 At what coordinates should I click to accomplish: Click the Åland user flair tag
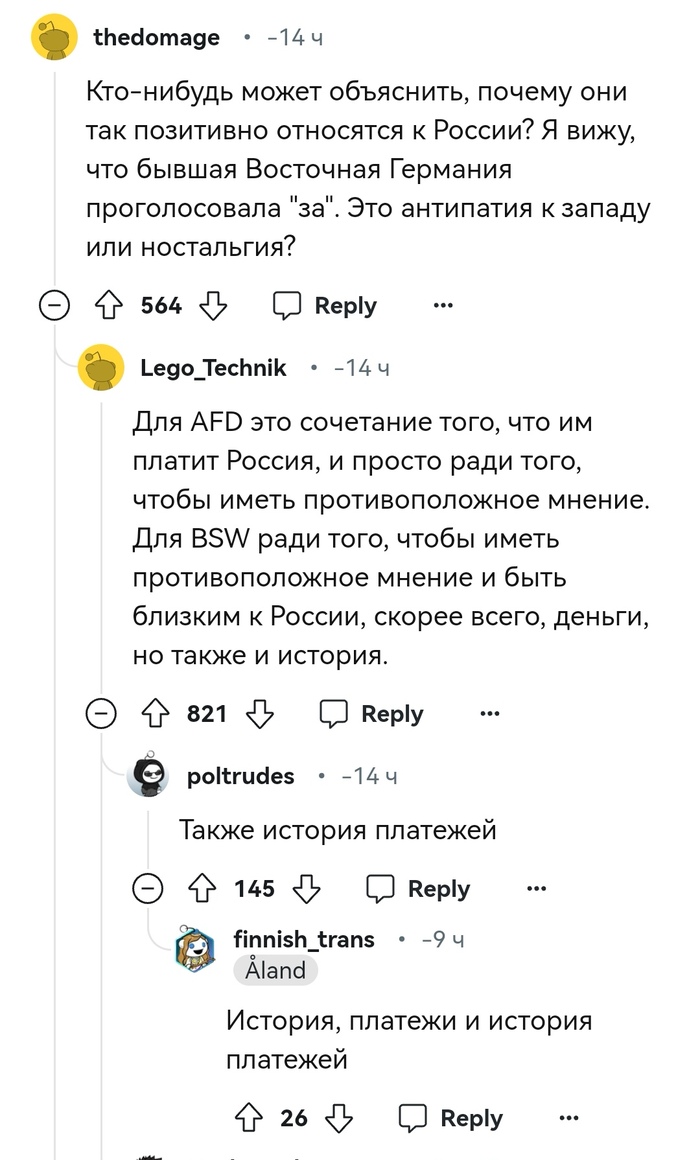275,969
